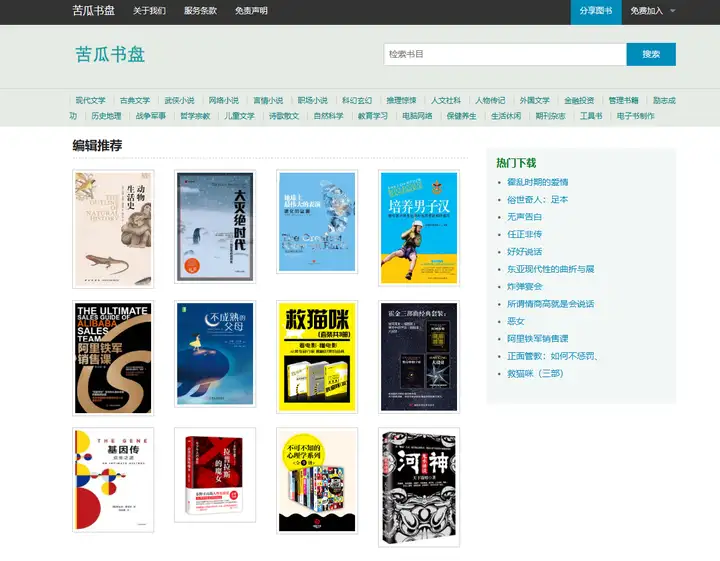Select the 电子书制作 category

(636, 116)
